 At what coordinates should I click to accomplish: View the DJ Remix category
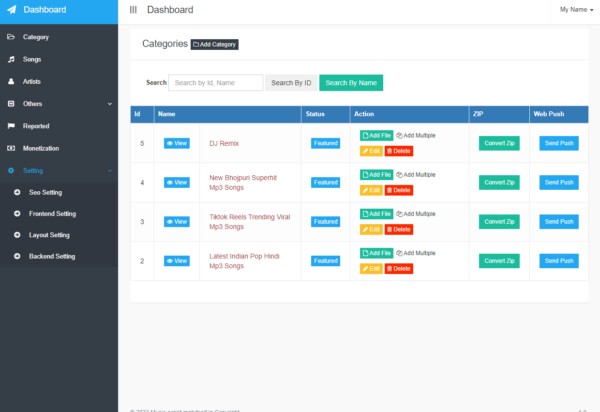177,143
